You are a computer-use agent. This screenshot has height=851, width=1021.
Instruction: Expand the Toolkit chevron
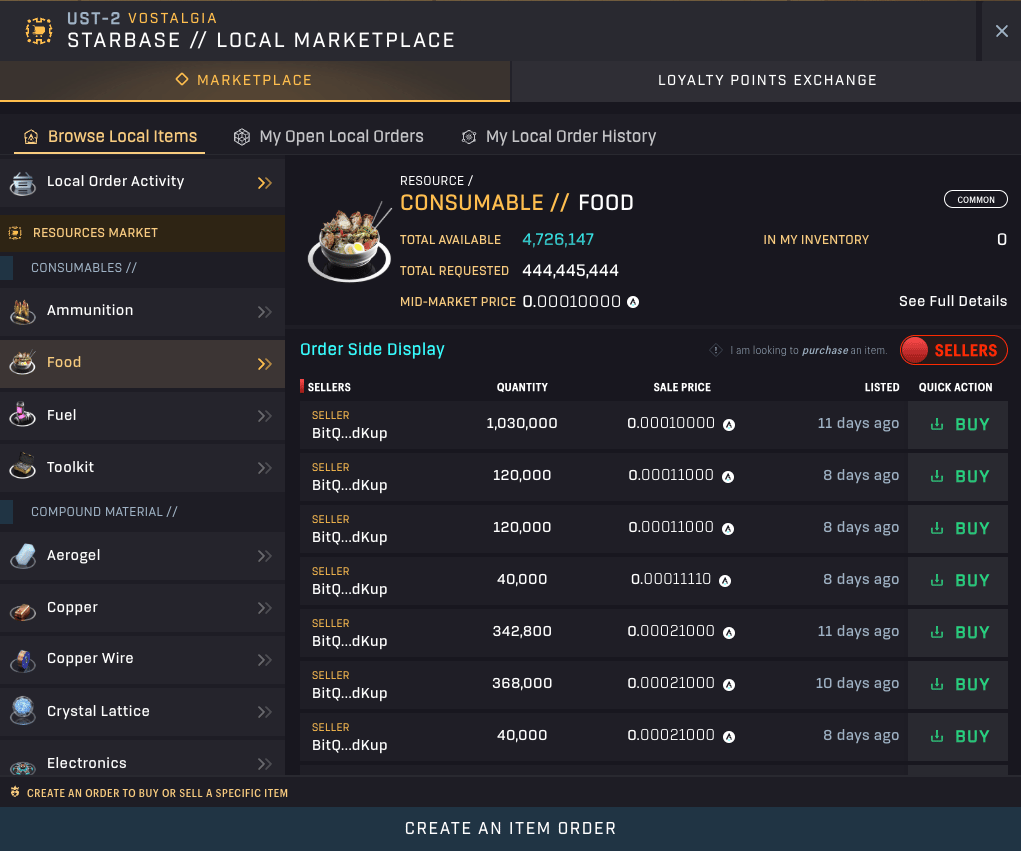click(264, 468)
